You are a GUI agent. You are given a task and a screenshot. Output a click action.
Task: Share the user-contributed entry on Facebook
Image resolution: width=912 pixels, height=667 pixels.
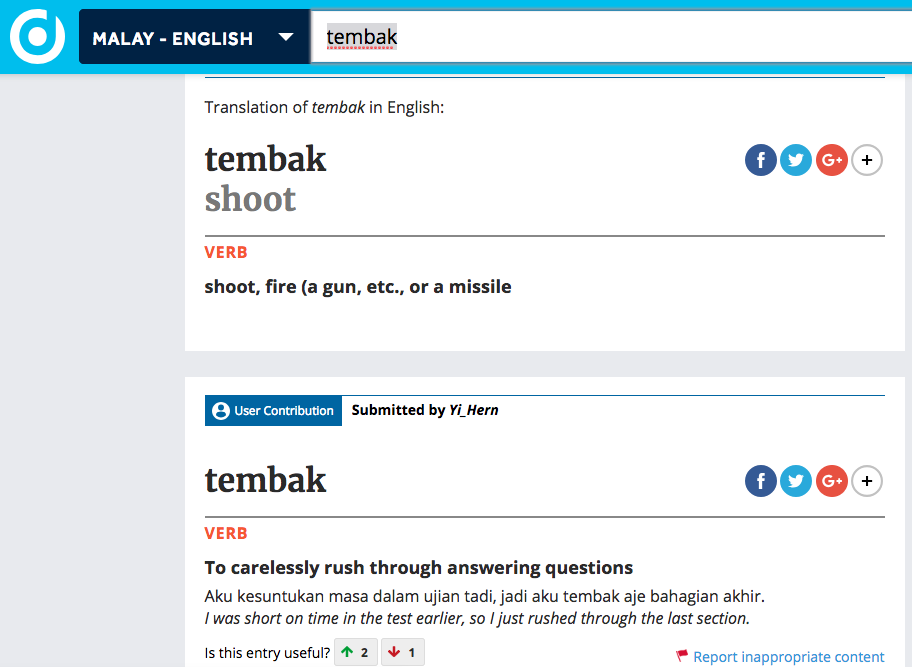[x=761, y=481]
